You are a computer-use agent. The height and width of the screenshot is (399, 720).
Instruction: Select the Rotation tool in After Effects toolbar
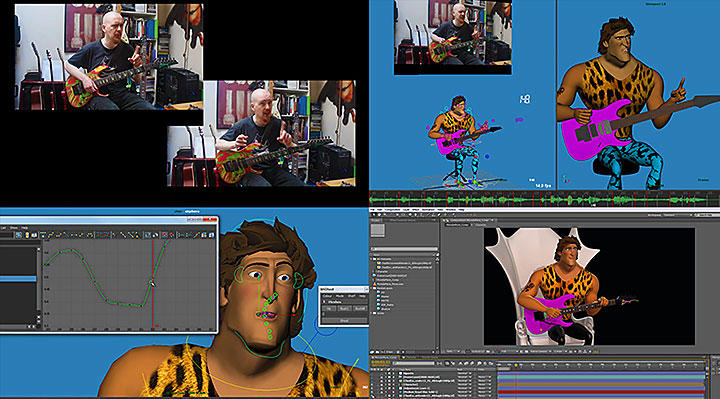pyautogui.click(x=390, y=214)
